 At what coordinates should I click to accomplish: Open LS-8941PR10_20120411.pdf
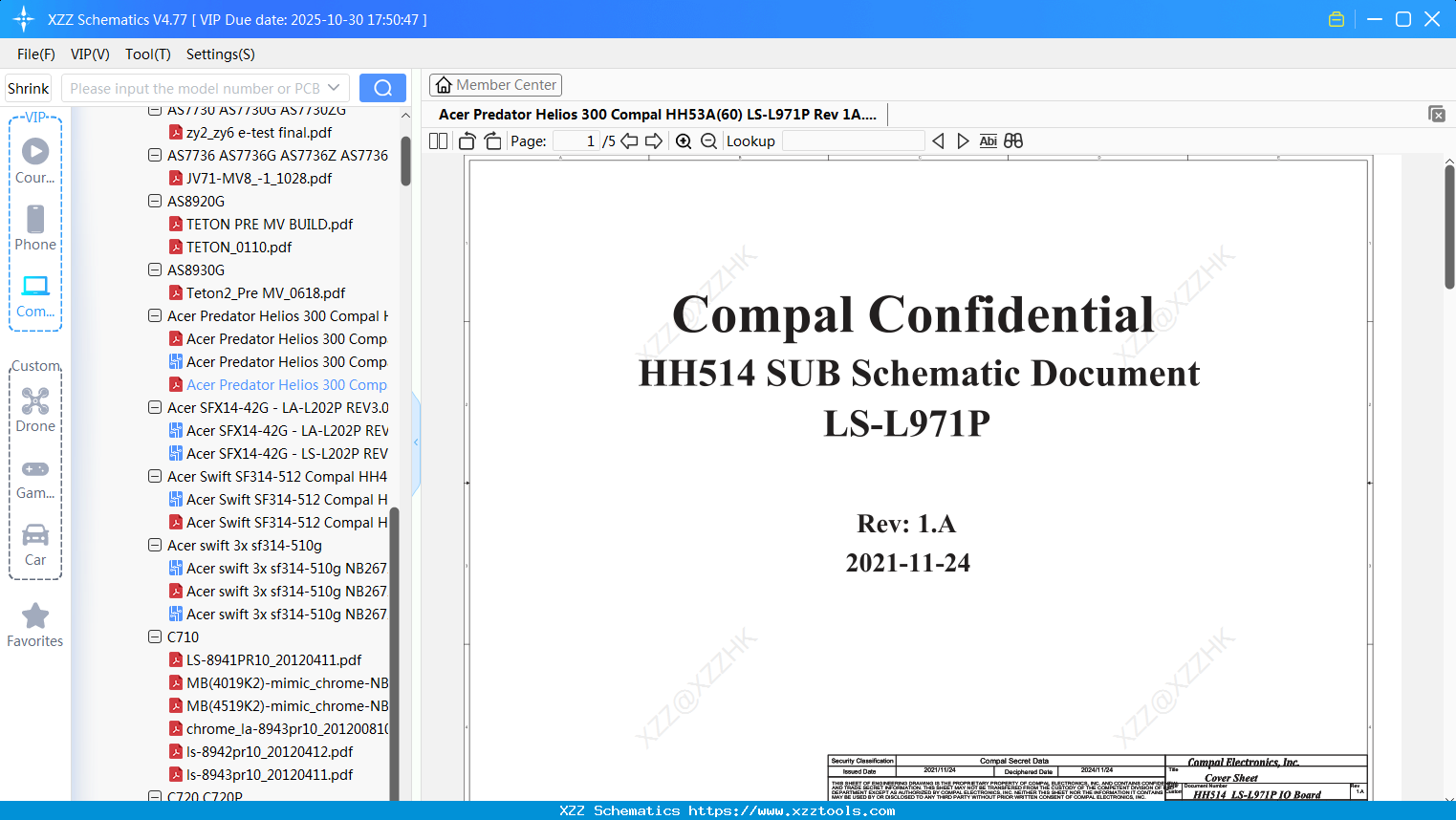click(x=273, y=659)
